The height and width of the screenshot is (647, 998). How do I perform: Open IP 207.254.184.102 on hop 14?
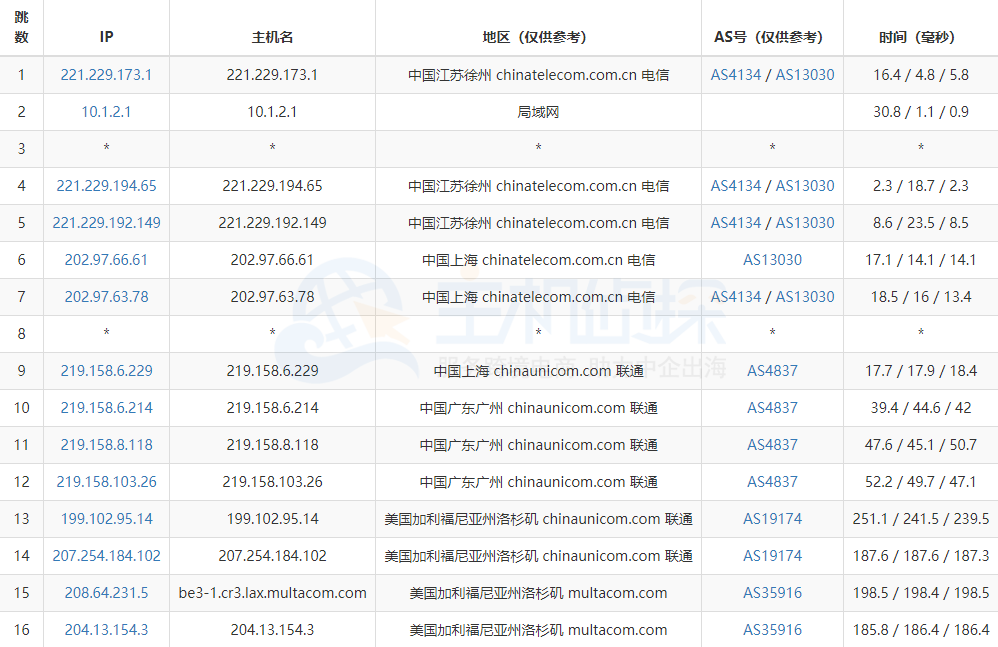tap(105, 555)
